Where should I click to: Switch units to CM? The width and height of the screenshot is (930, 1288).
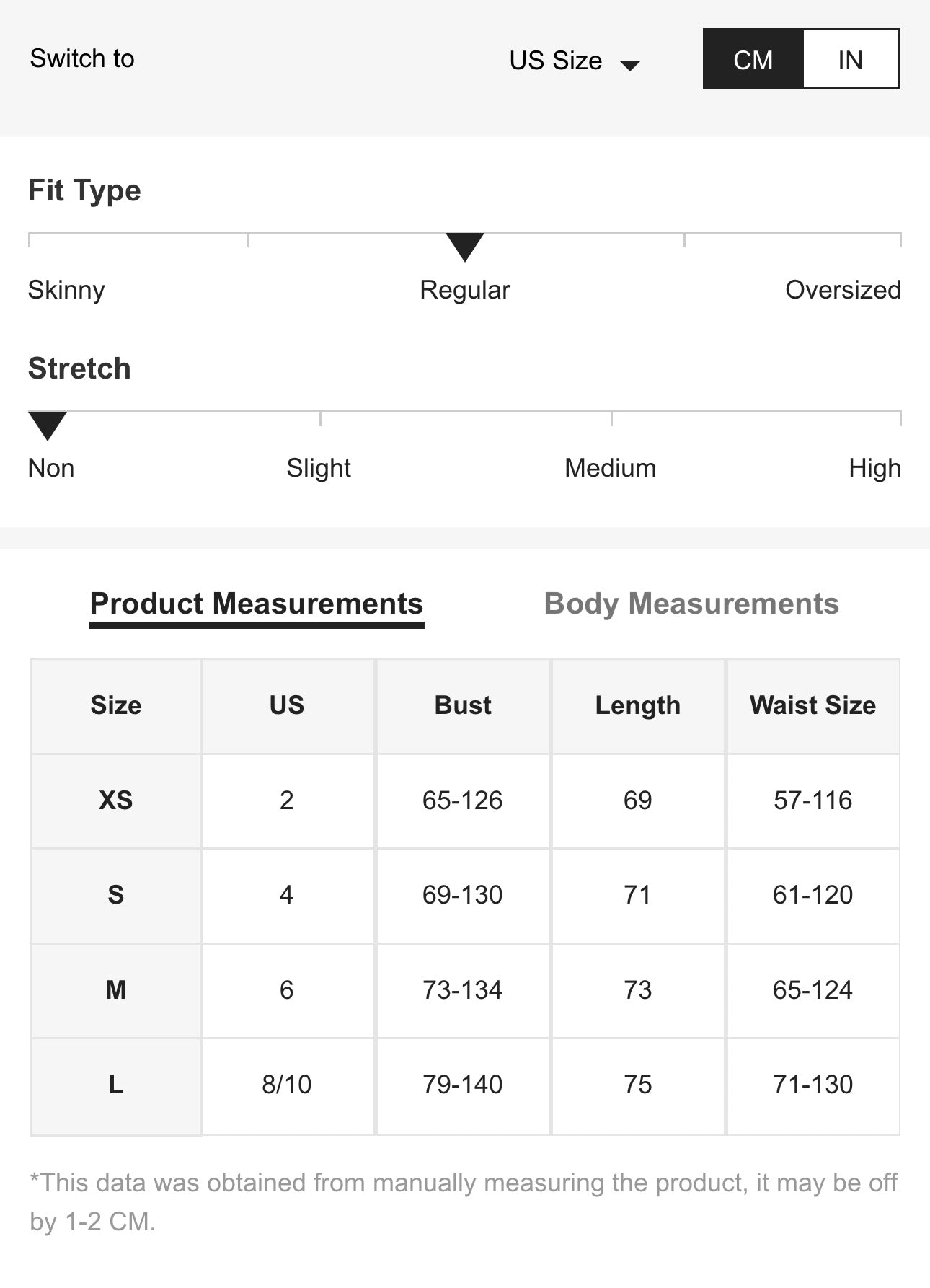pyautogui.click(x=753, y=60)
